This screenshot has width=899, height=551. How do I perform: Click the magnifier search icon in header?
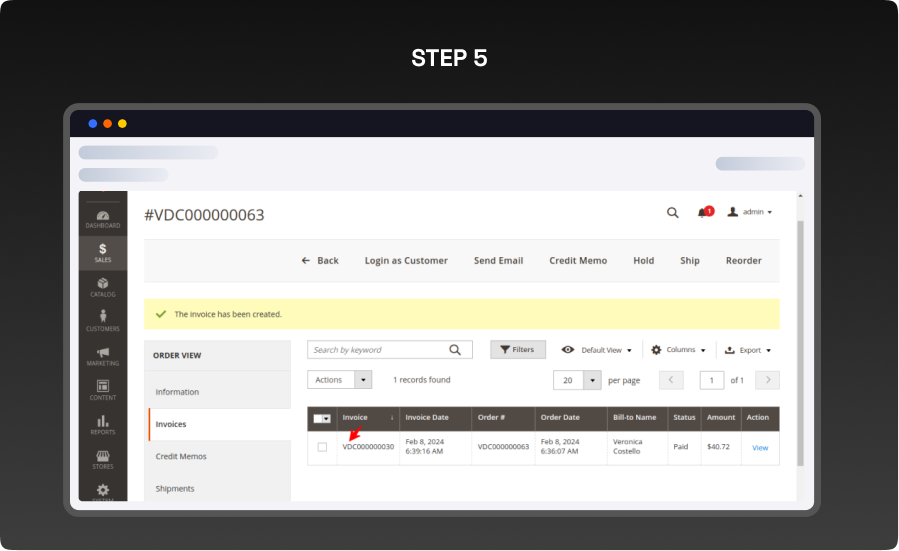click(673, 212)
